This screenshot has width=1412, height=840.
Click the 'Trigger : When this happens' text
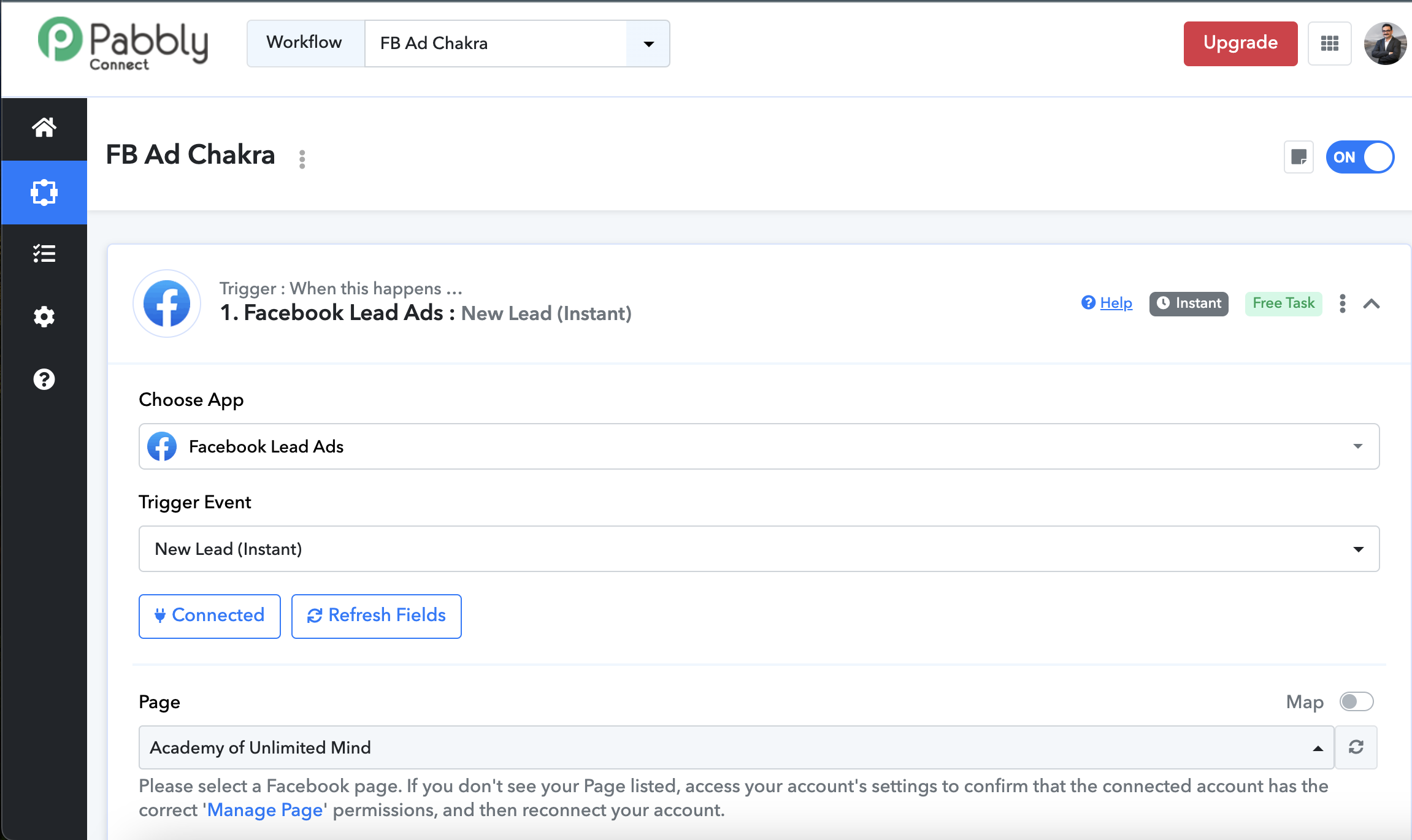point(341,288)
